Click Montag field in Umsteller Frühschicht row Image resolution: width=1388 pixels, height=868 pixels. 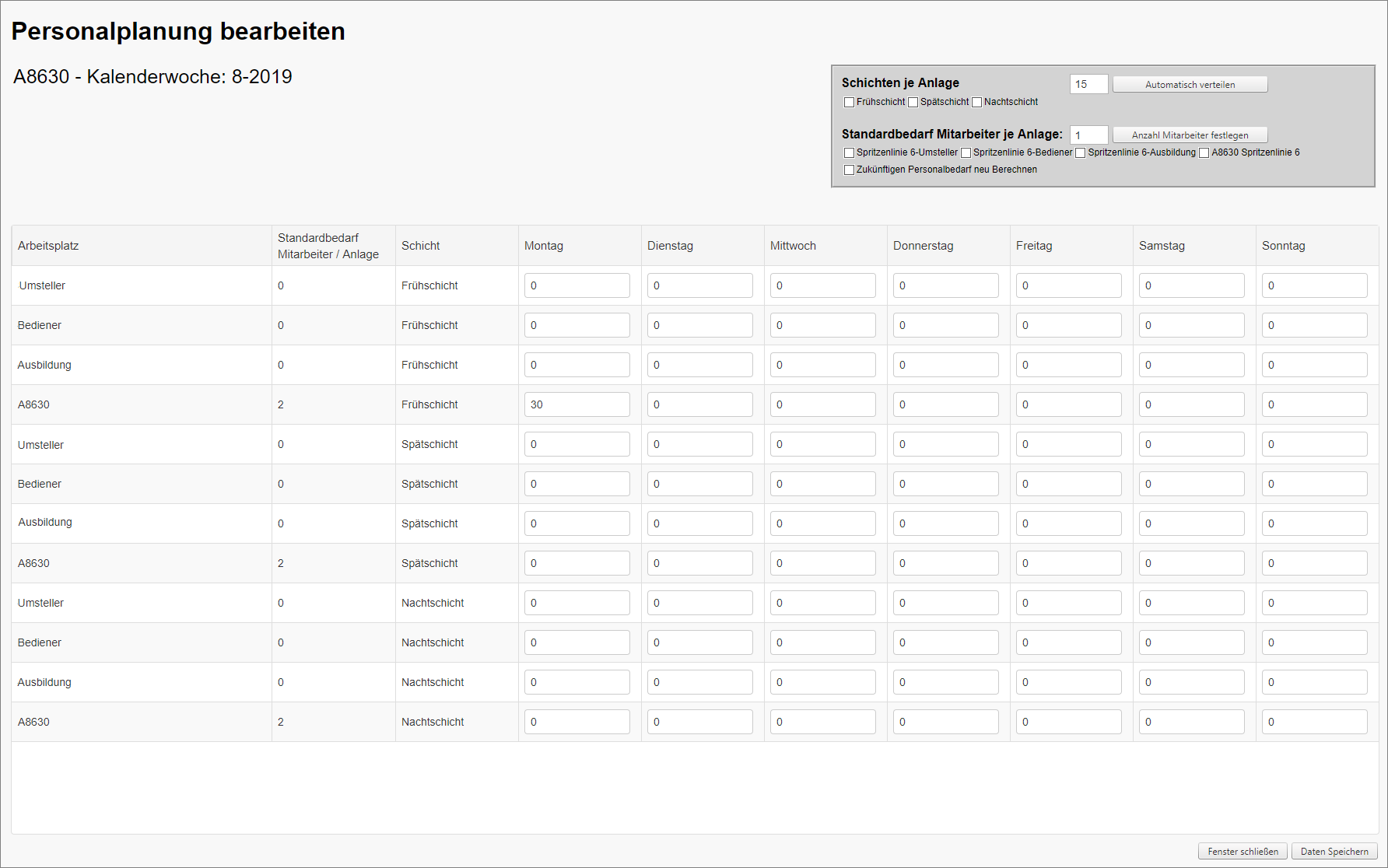click(x=577, y=285)
